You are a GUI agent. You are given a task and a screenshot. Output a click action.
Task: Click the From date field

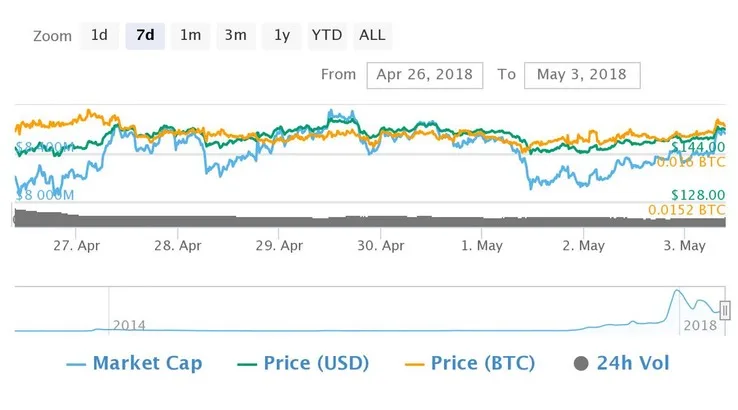click(x=425, y=75)
